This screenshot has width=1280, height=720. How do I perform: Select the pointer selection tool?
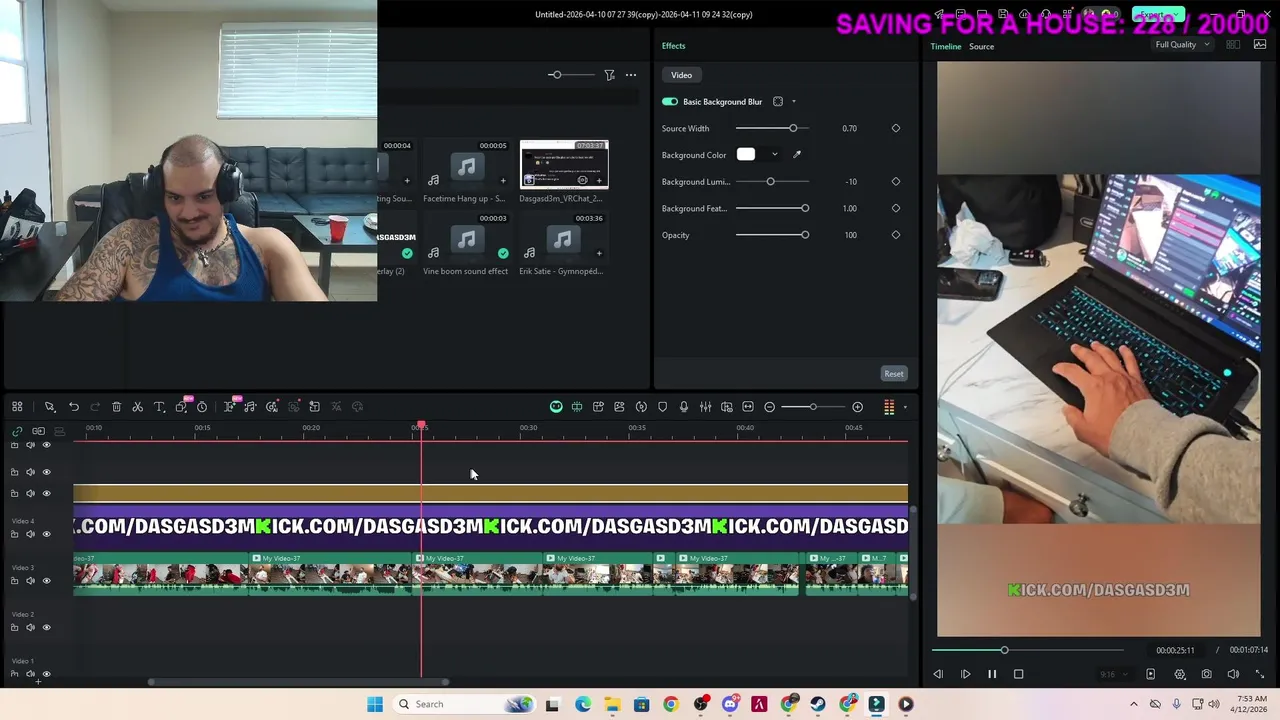tap(49, 407)
